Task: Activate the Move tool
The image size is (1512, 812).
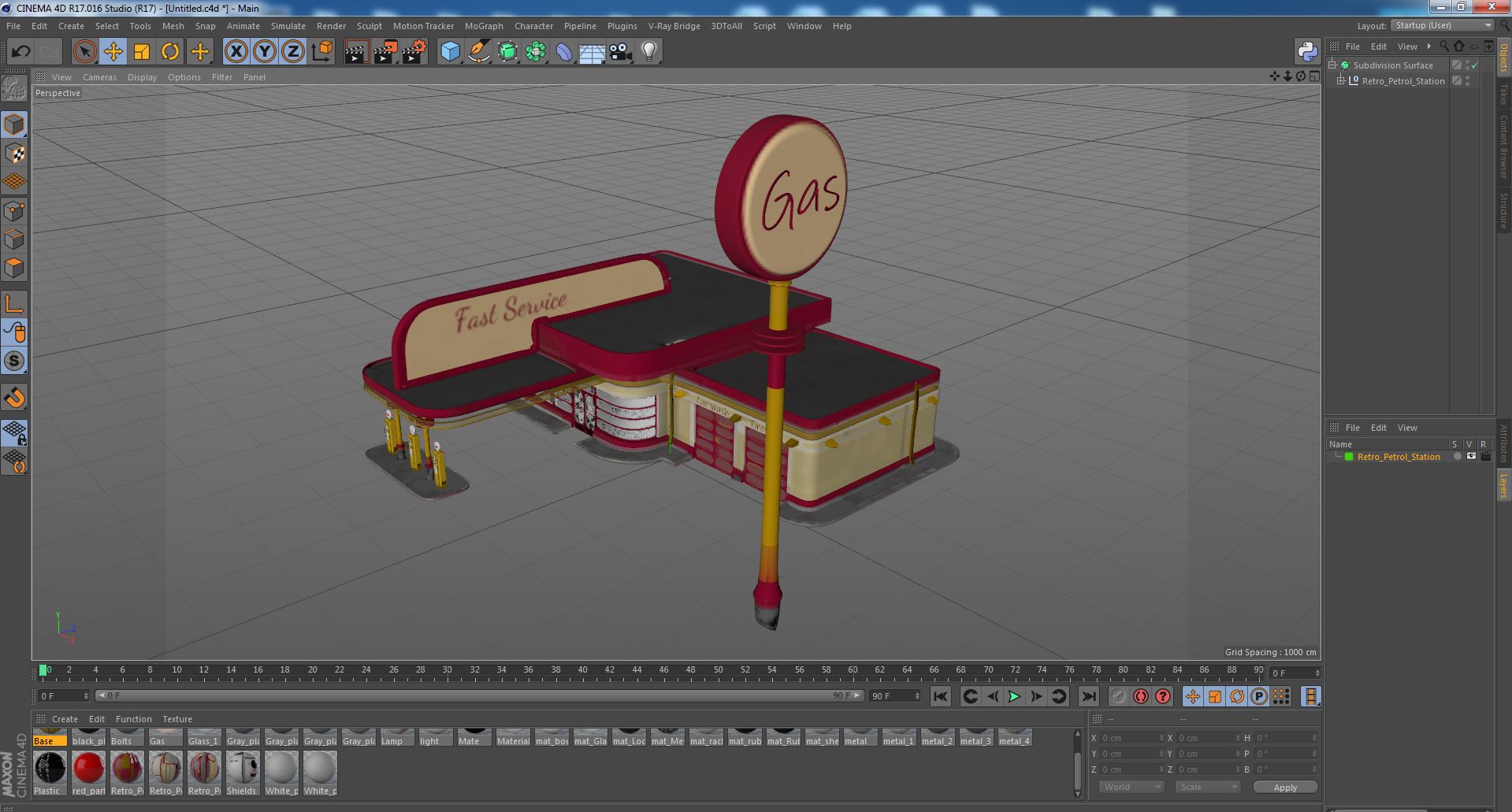Action: pyautogui.click(x=113, y=52)
